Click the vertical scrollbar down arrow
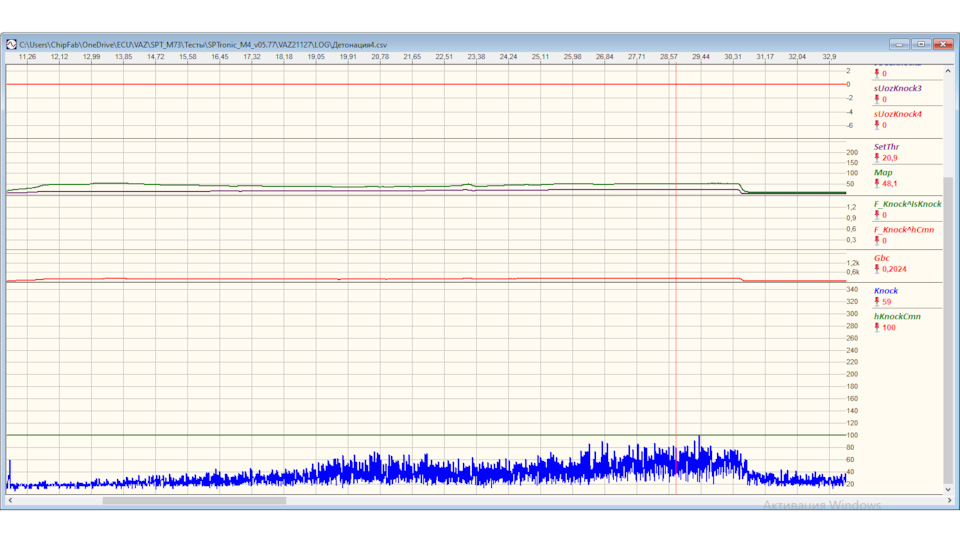This screenshot has width=960, height=534. [948, 489]
